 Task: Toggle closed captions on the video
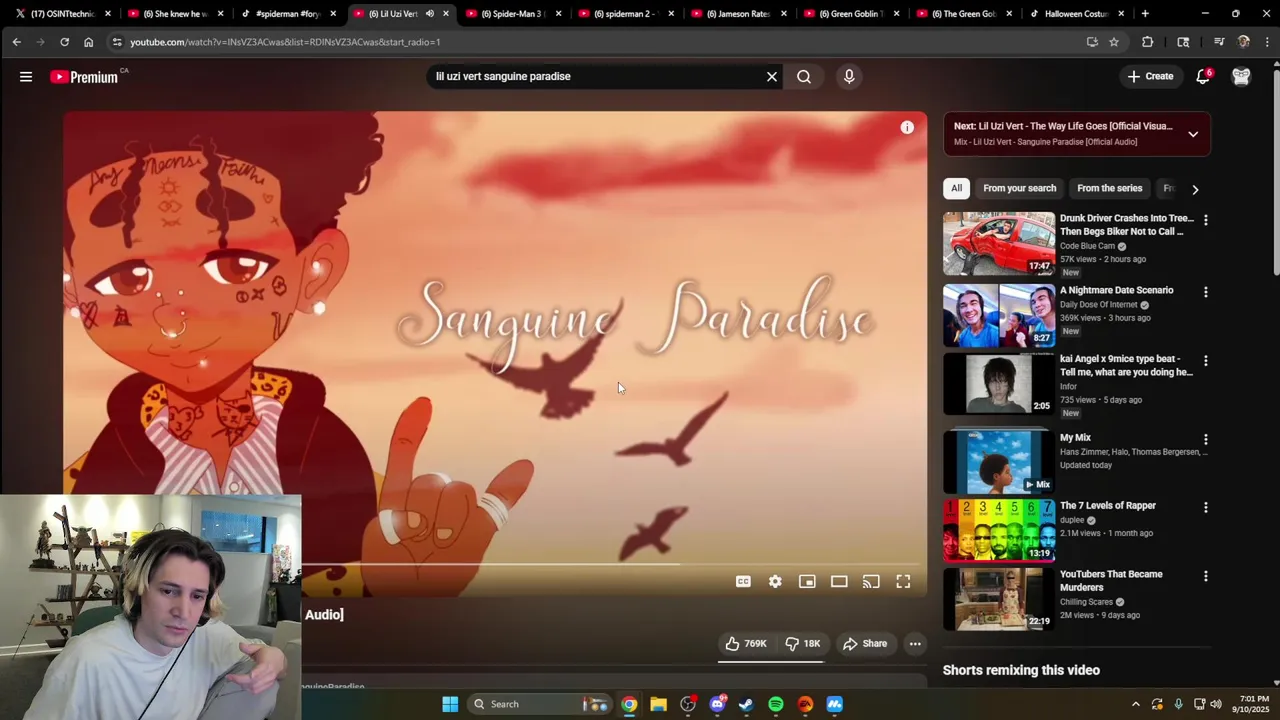point(743,581)
